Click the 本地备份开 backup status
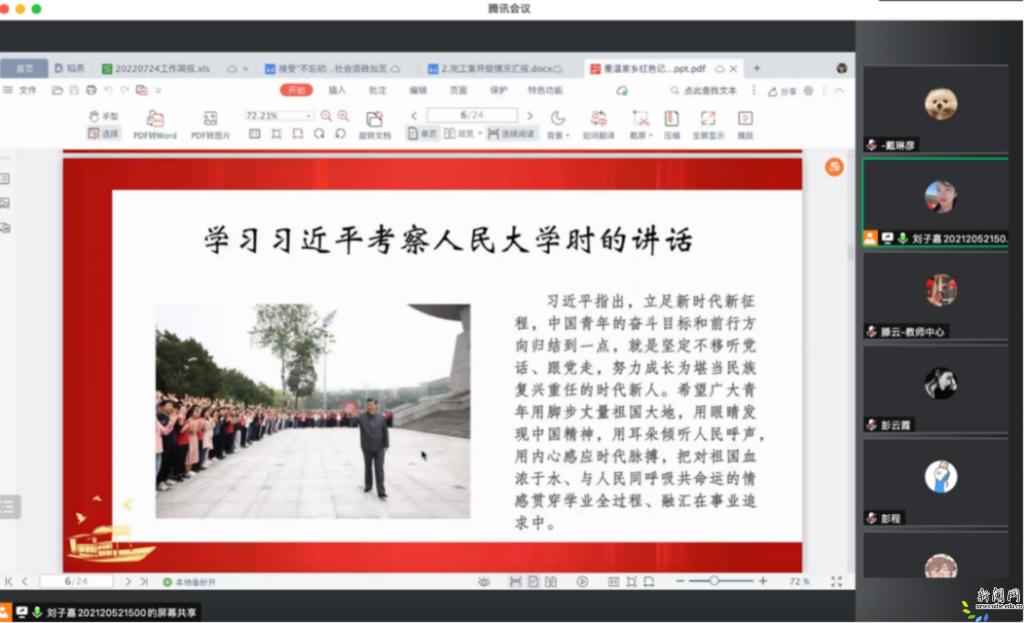Screen dimensions: 1024x623 [189, 581]
